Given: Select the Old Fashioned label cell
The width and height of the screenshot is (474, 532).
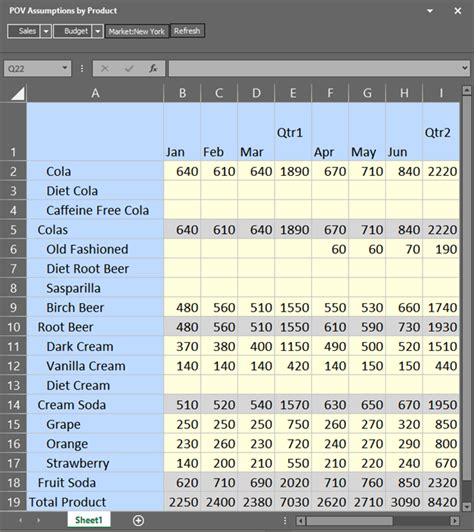Looking at the screenshot, I should (95, 249).
